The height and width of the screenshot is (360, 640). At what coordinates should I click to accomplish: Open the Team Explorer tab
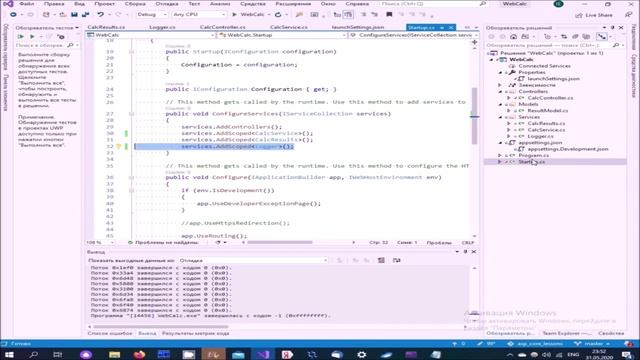click(x=567, y=333)
